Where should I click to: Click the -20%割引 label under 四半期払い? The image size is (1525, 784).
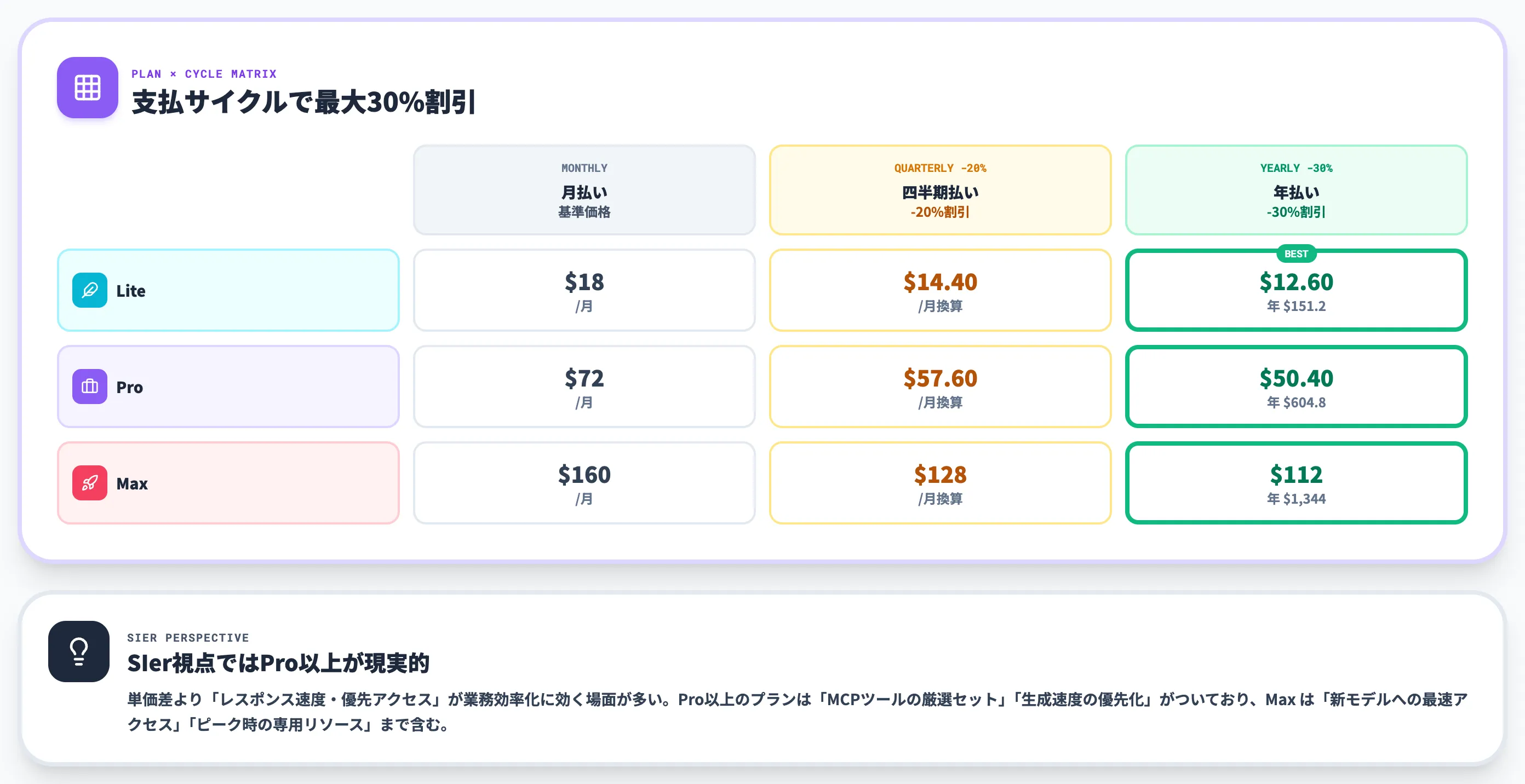coord(940,212)
